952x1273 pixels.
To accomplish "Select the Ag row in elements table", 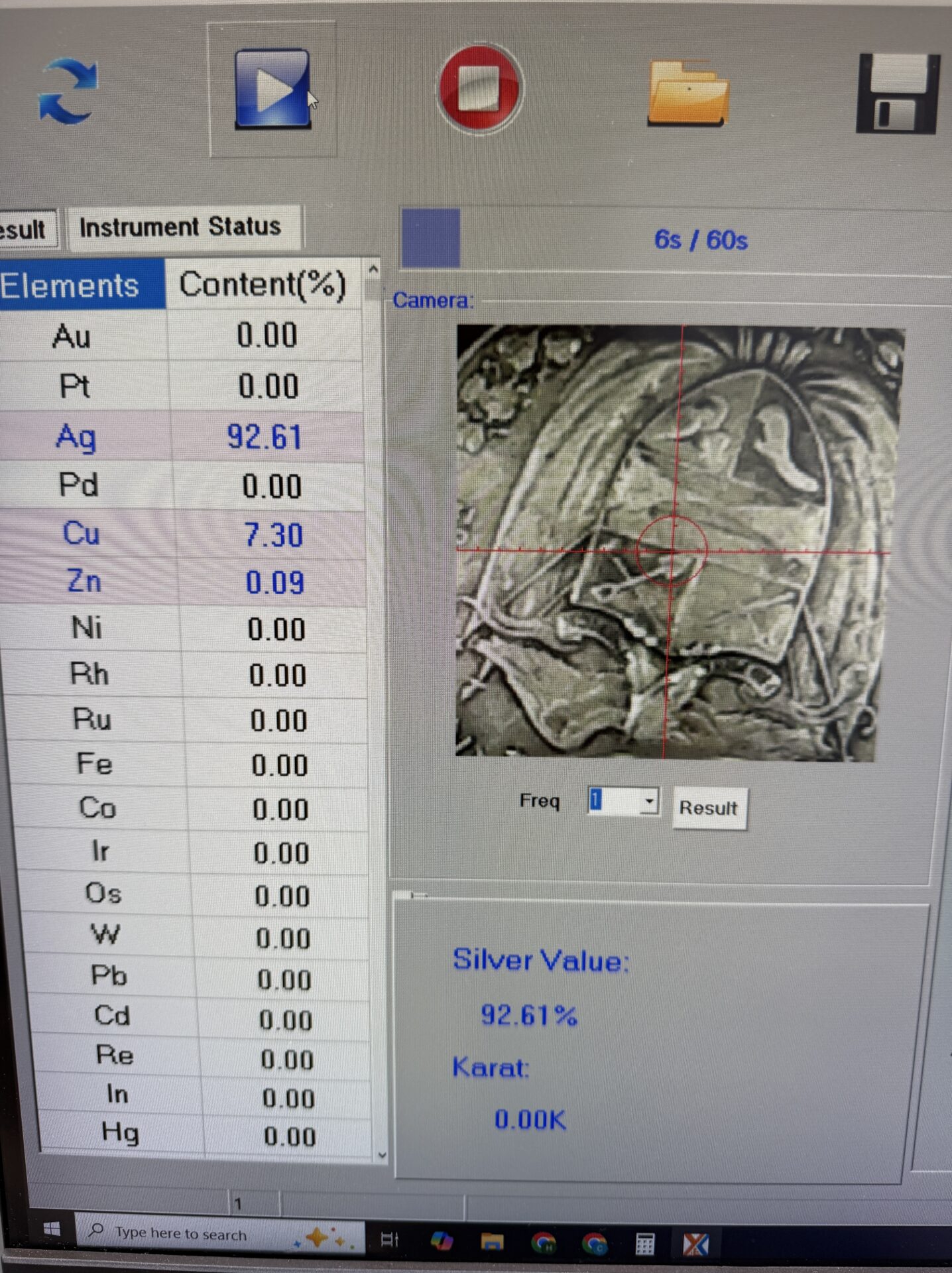I will pyautogui.click(x=182, y=437).
